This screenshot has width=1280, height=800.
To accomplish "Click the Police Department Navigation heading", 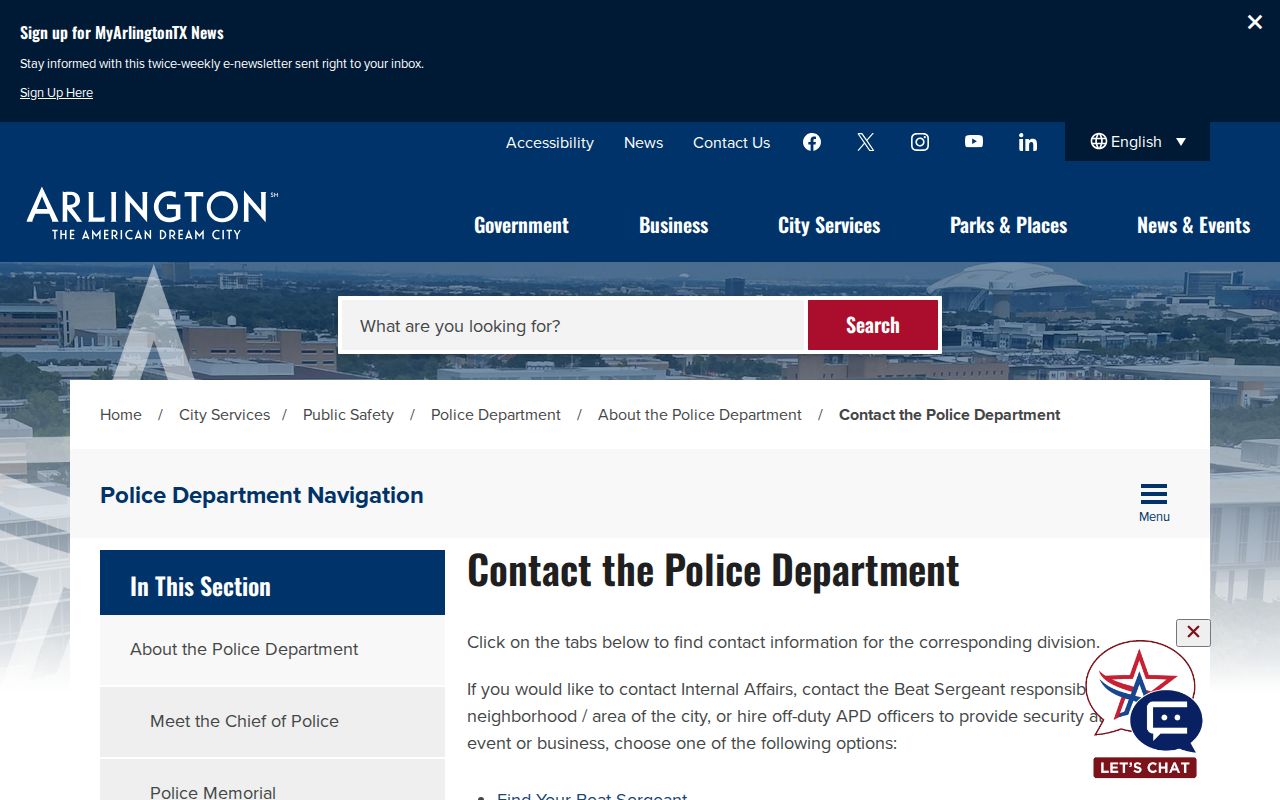I will pyautogui.click(x=262, y=495).
